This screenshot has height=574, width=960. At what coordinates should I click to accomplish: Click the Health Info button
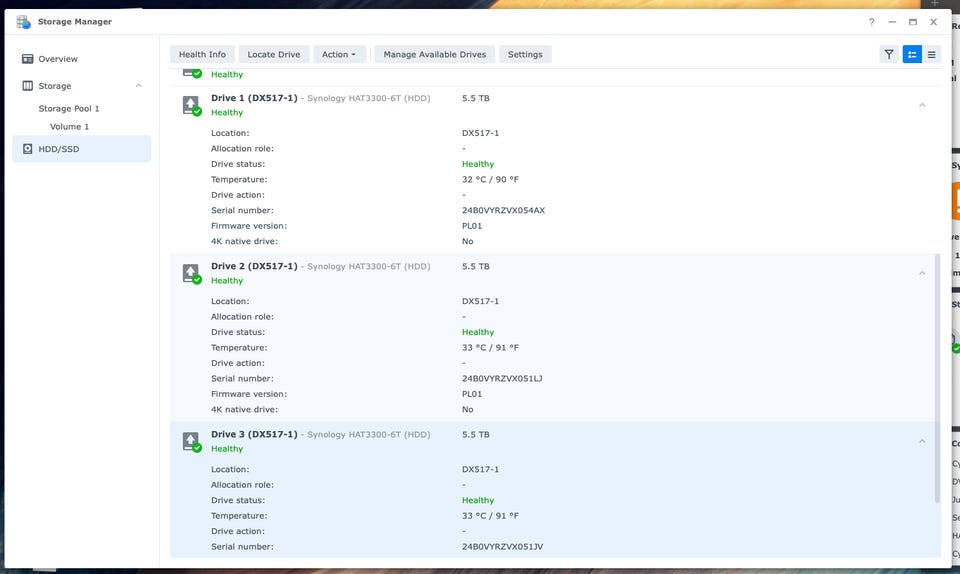pos(202,54)
